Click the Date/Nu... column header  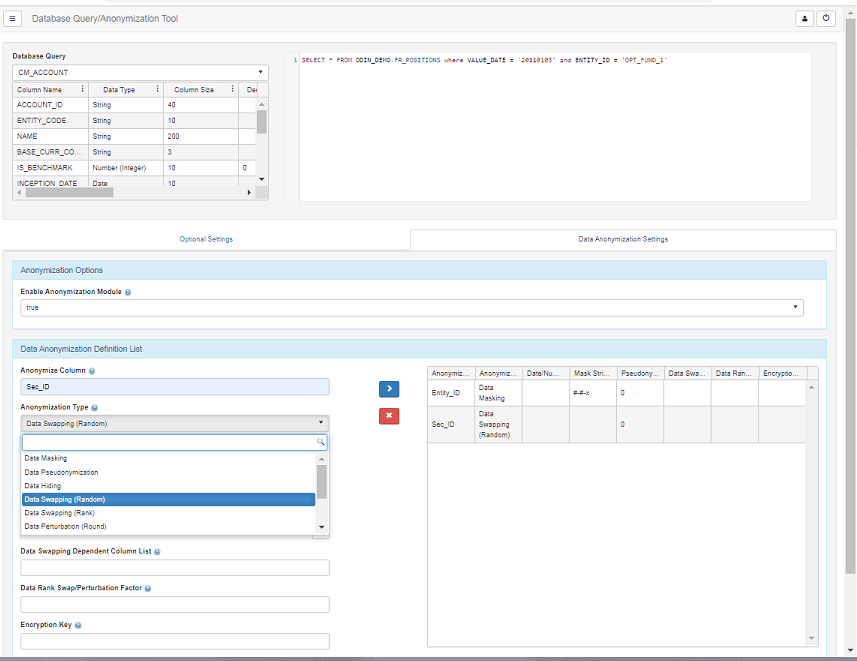coord(545,373)
